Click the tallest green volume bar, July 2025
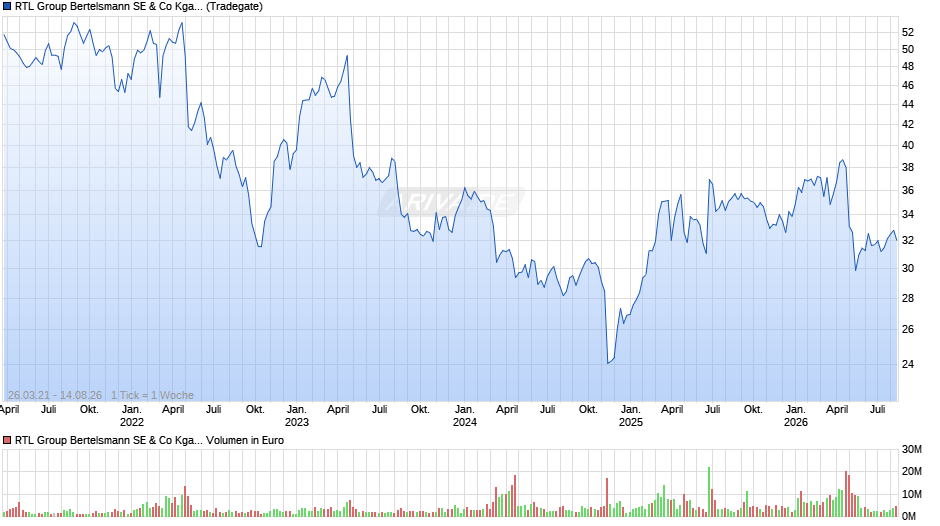This screenshot has height=526, width=940. (709, 492)
